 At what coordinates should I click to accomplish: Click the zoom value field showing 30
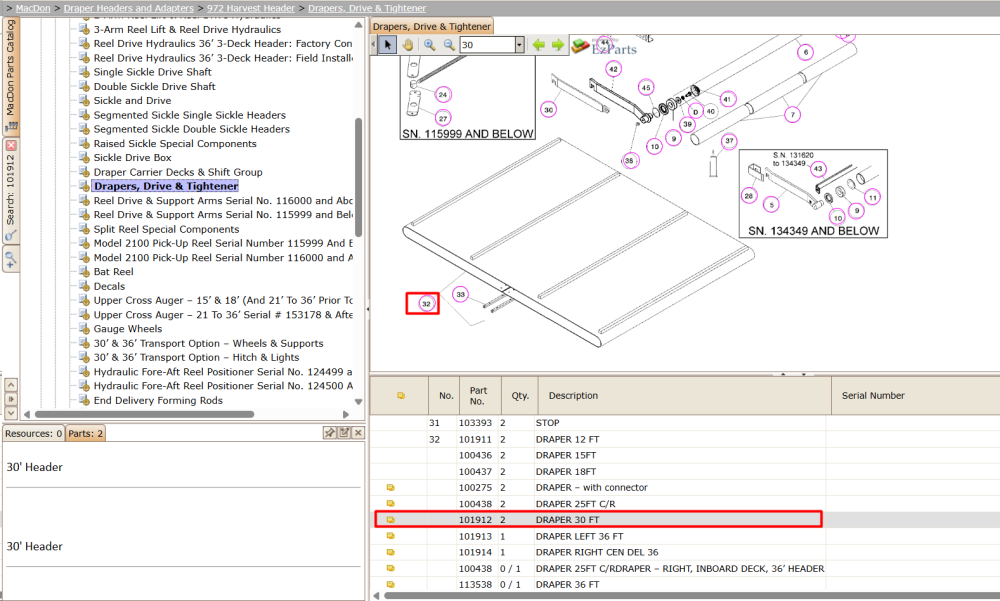487,45
